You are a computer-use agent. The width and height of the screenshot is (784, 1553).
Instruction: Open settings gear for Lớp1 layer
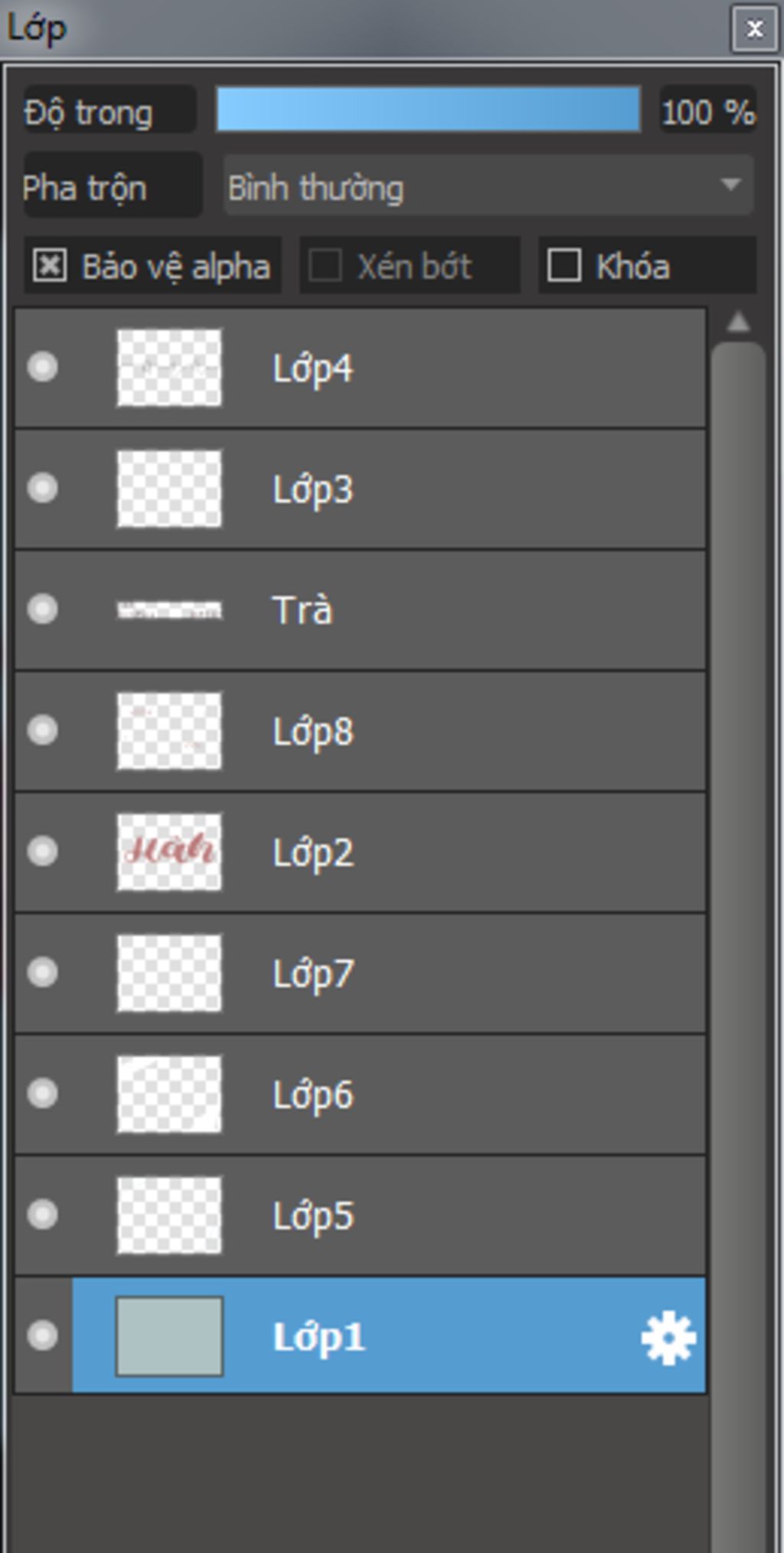668,1338
